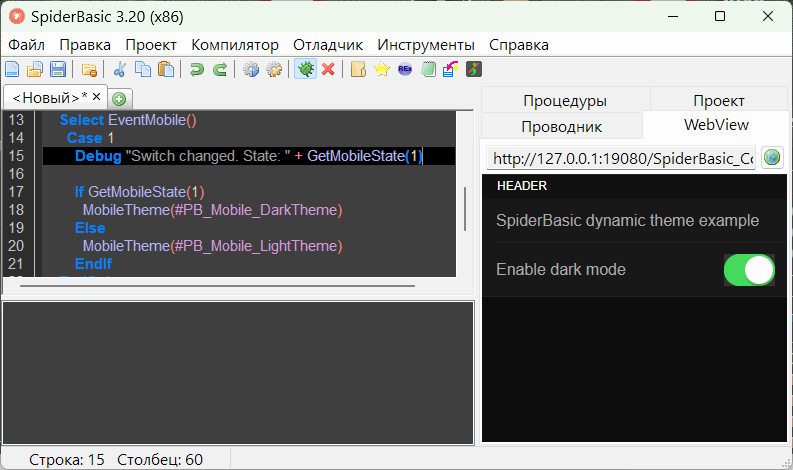
Task: Click the code editor vertical scrollbar
Action: pyautogui.click(x=464, y=208)
